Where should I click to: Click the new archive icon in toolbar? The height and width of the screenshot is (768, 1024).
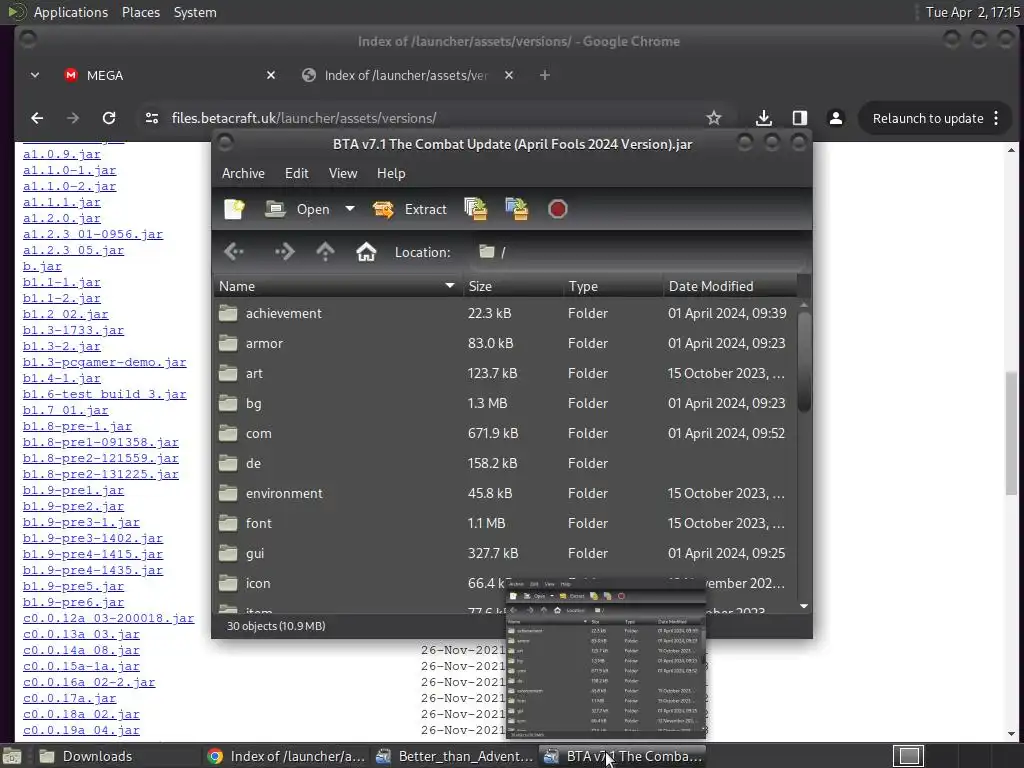234,209
